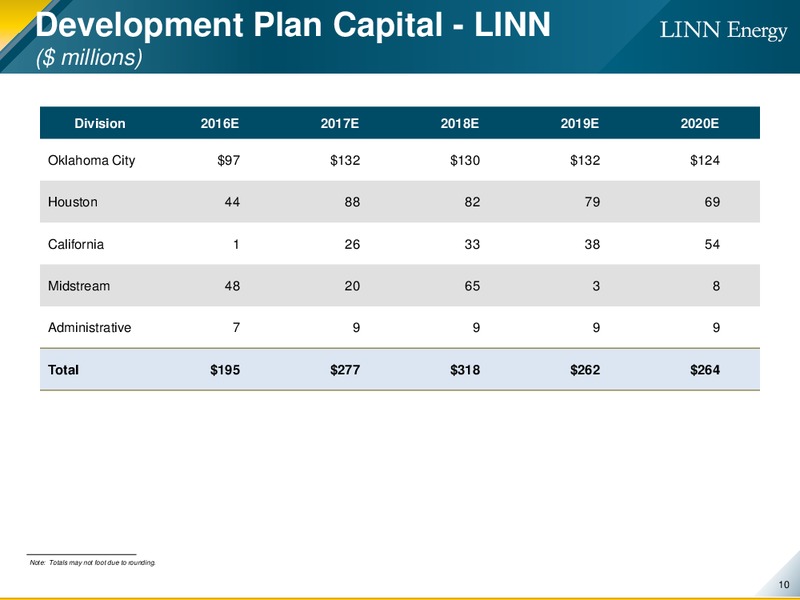
Task: Click Oklahoma City 2017E value "$132"
Action: point(345,161)
